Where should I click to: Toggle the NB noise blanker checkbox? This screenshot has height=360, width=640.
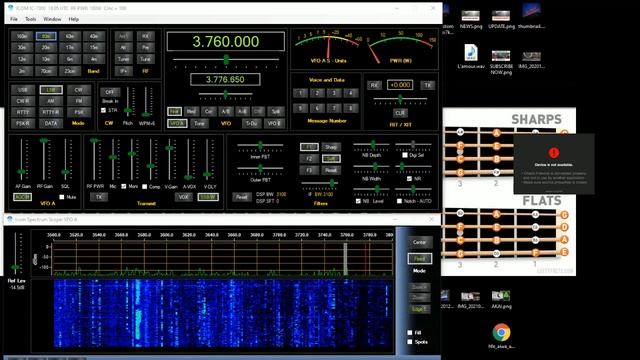coord(358,201)
